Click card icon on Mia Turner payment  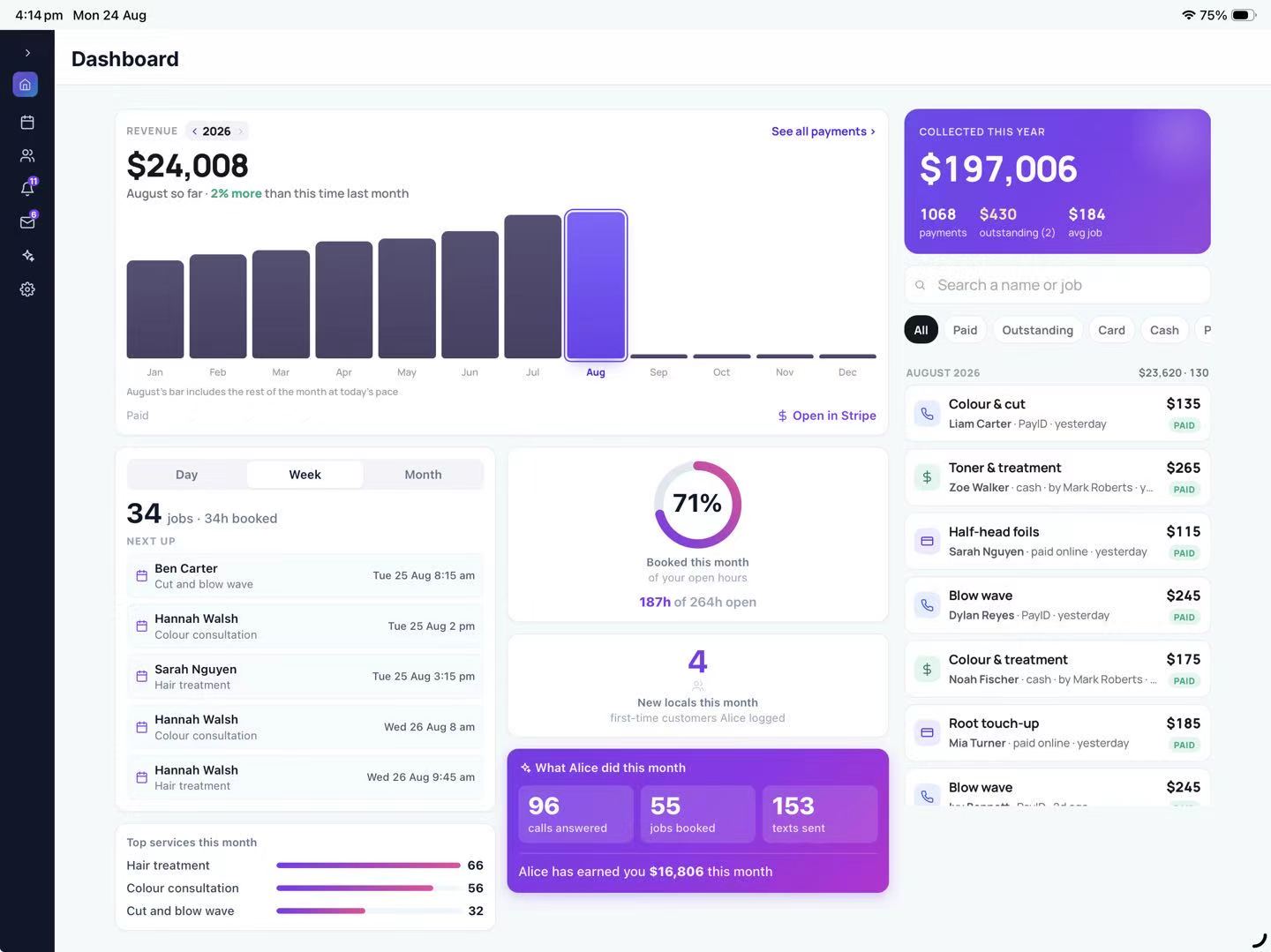[x=927, y=733]
